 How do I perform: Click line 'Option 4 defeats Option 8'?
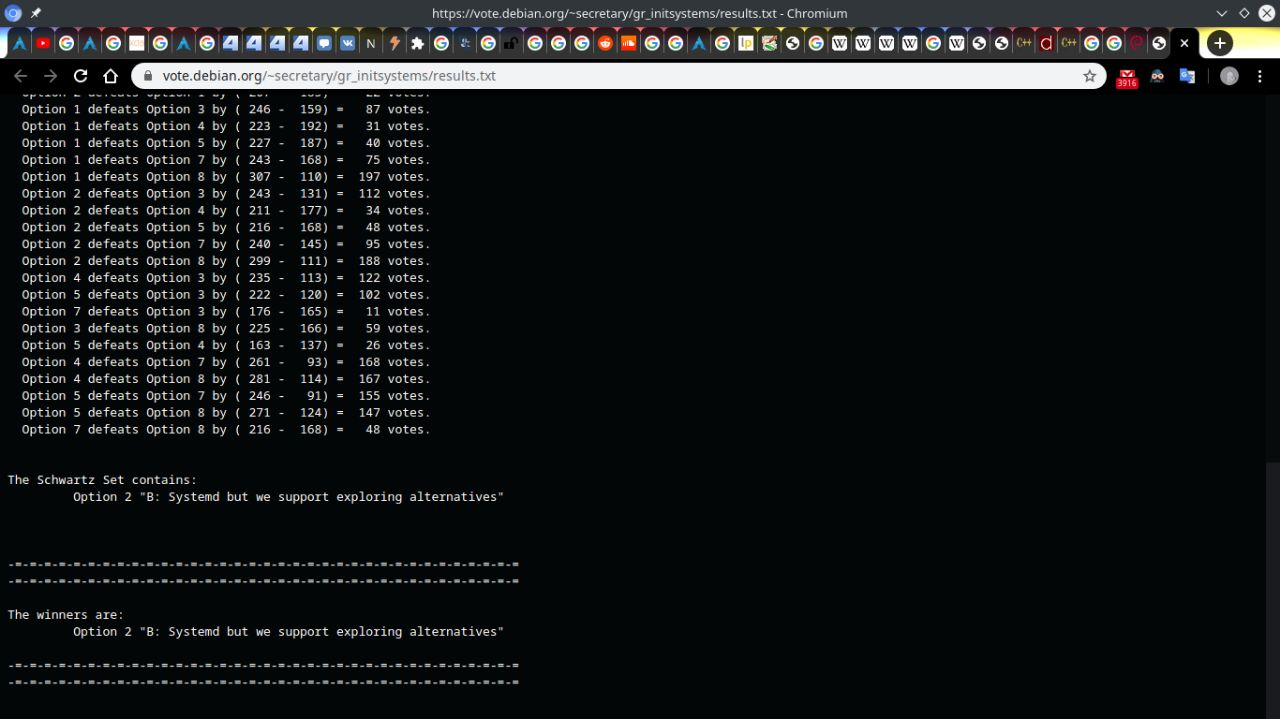click(226, 379)
